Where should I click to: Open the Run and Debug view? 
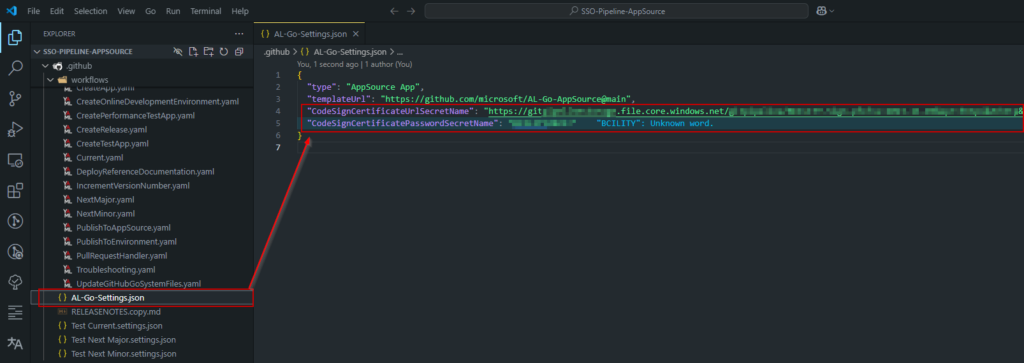tap(14, 129)
